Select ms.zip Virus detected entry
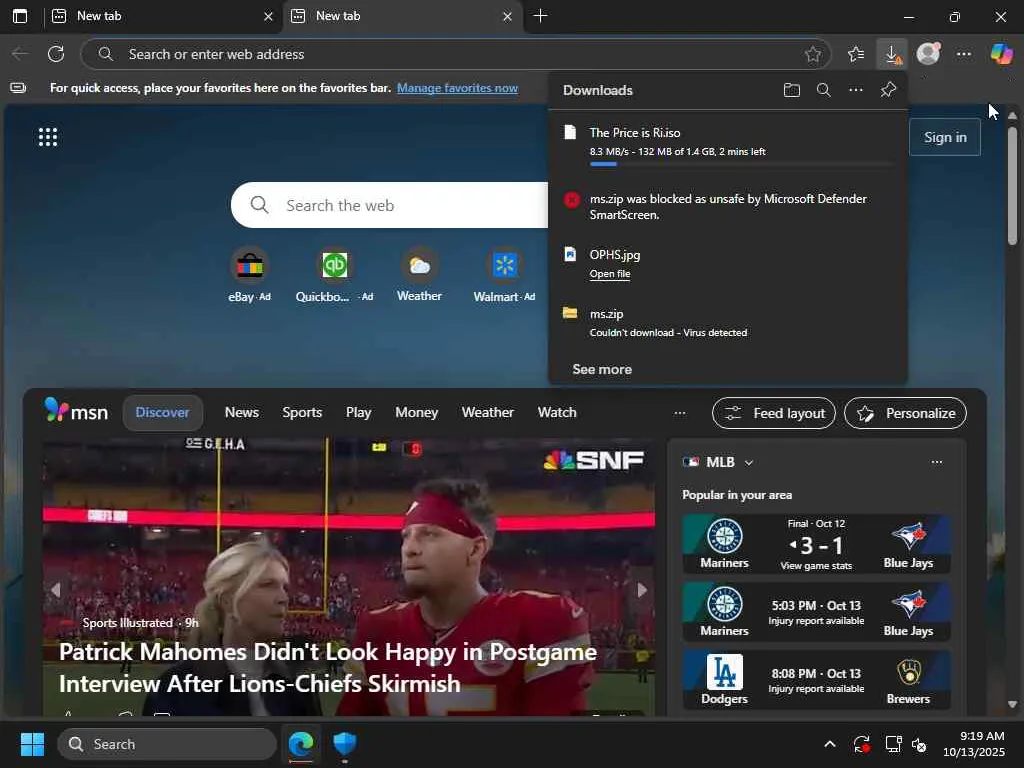Viewport: 1024px width, 768px height. 728,323
